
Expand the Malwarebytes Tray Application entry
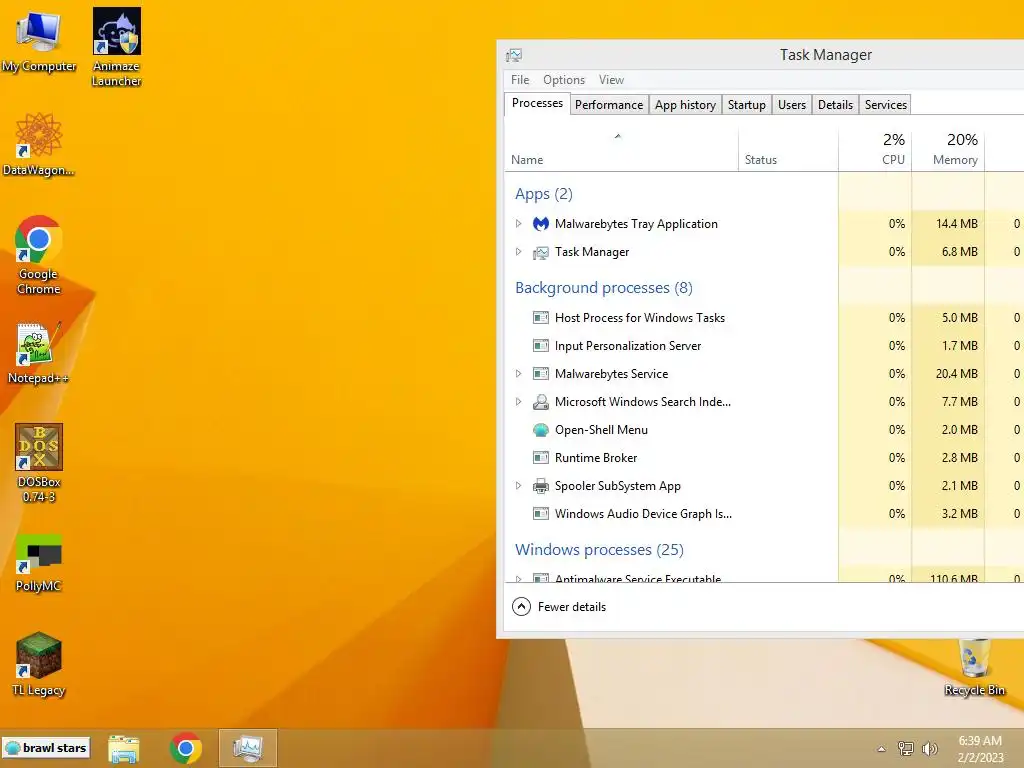[x=519, y=223]
